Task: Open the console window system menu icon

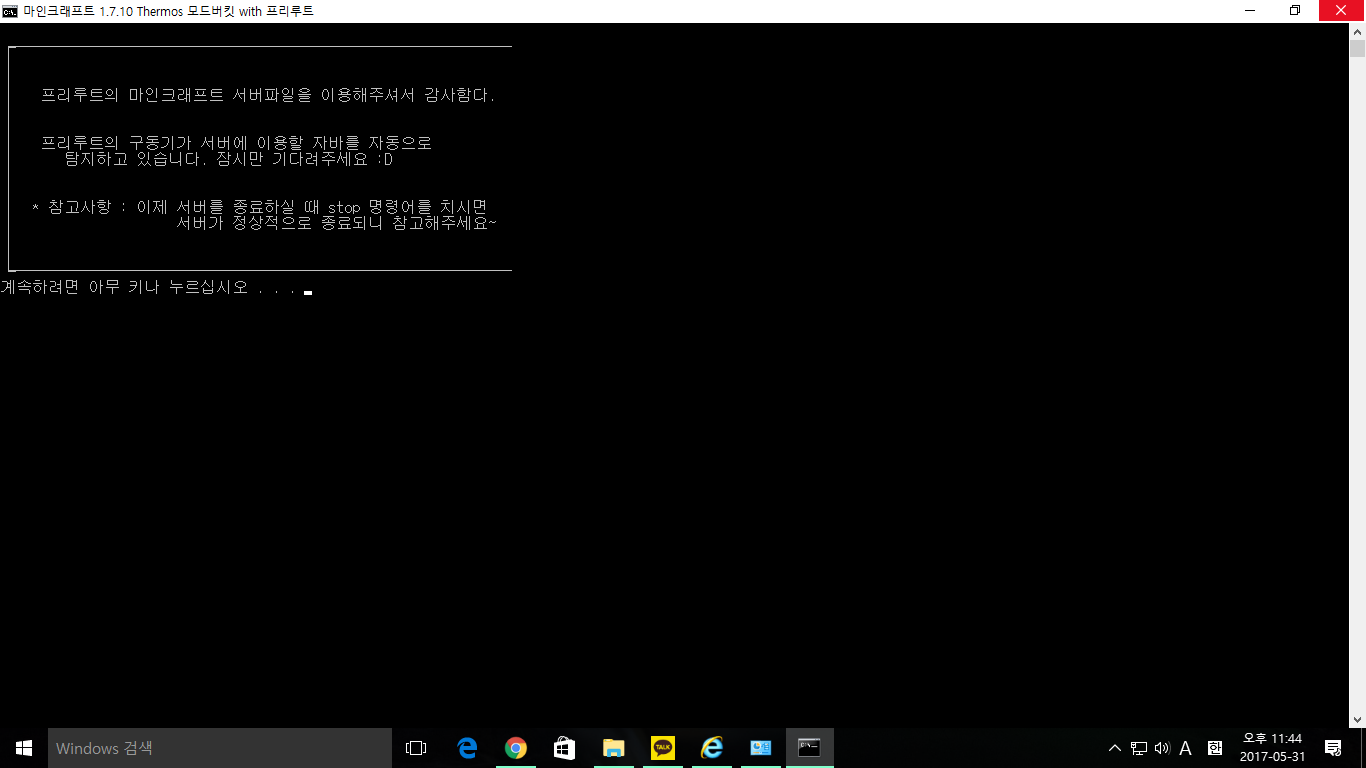Action: click(10, 11)
